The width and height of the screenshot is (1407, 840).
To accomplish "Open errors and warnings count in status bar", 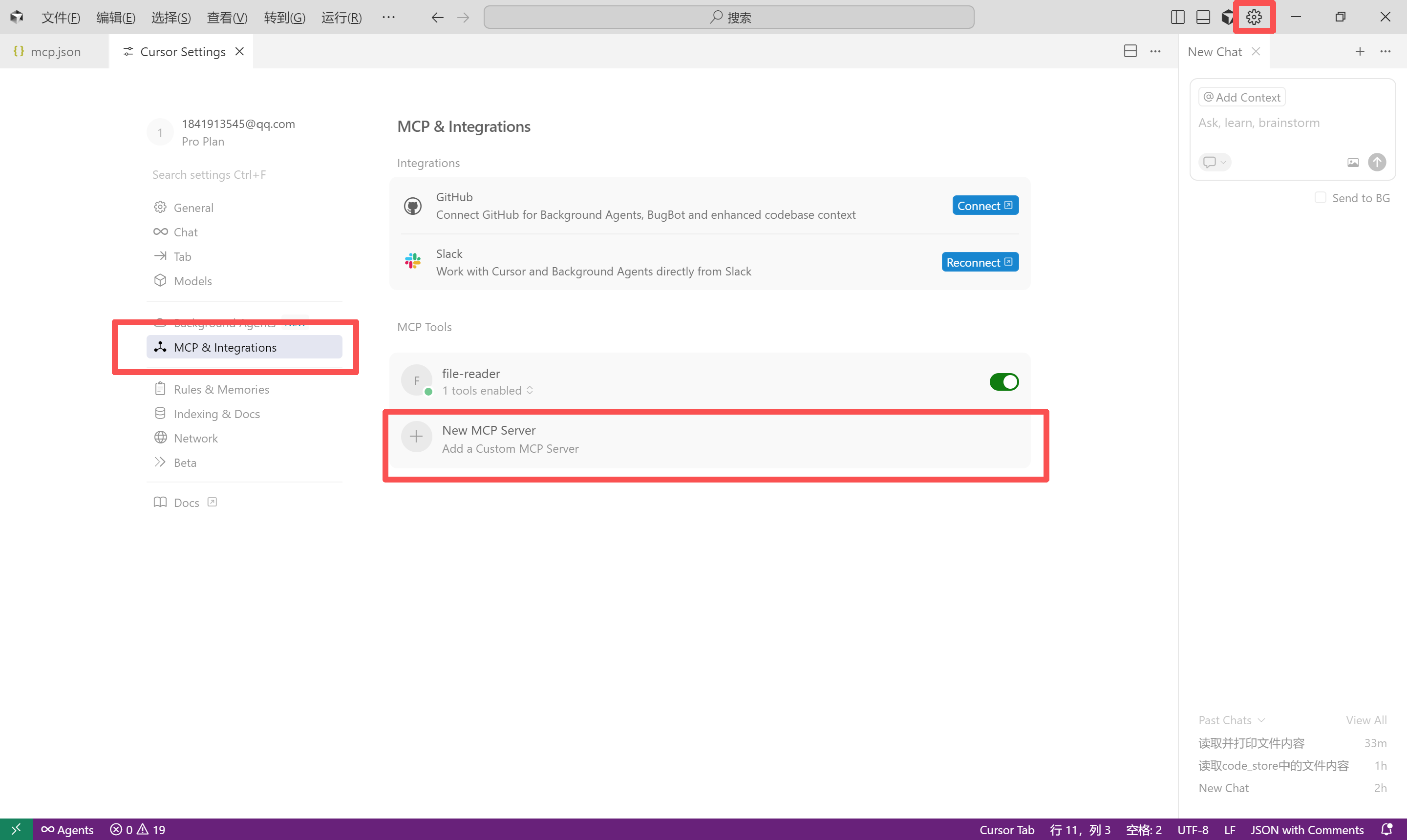I will pyautogui.click(x=137, y=829).
